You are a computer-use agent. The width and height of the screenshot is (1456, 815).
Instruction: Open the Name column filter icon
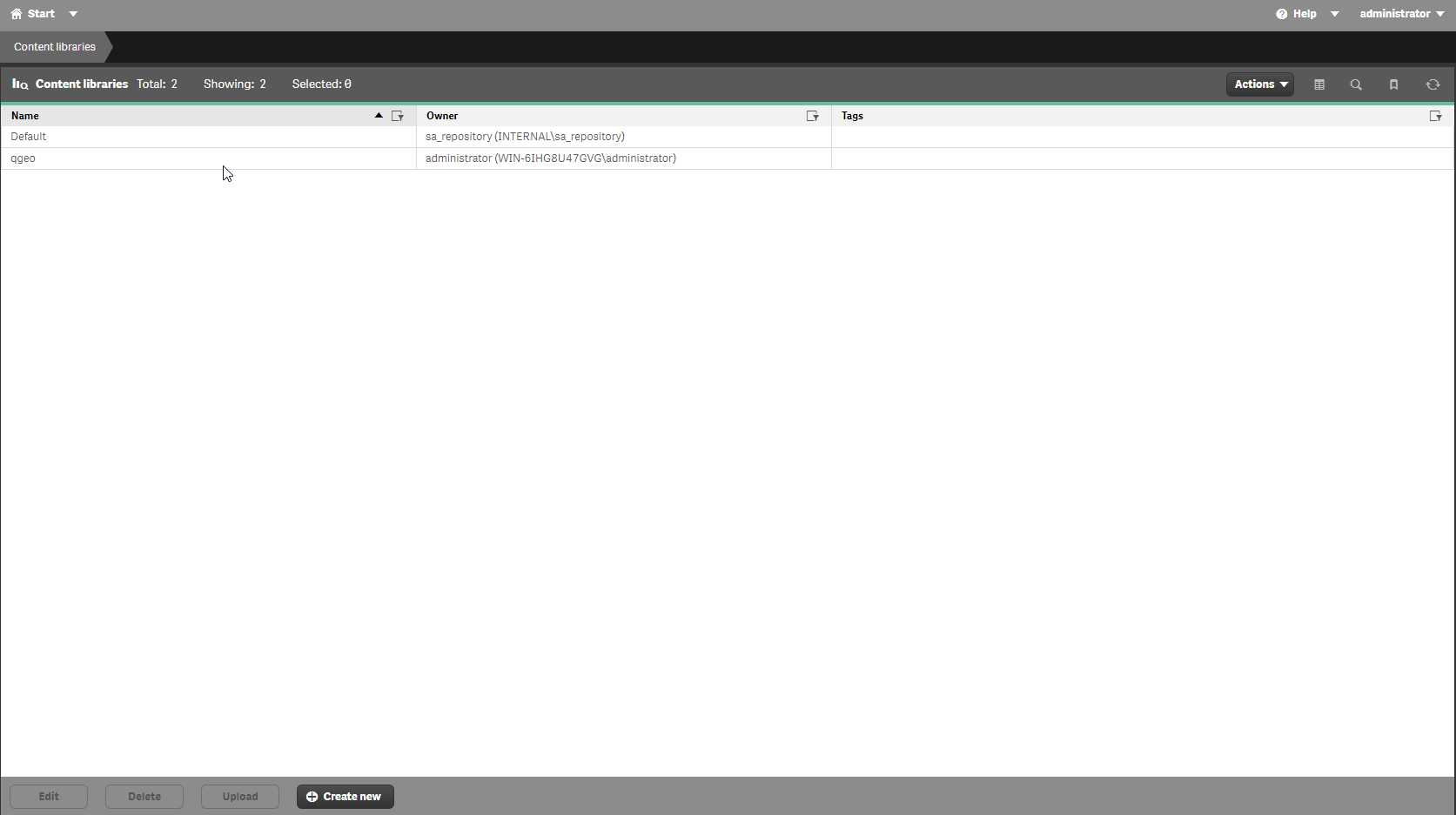(x=398, y=116)
